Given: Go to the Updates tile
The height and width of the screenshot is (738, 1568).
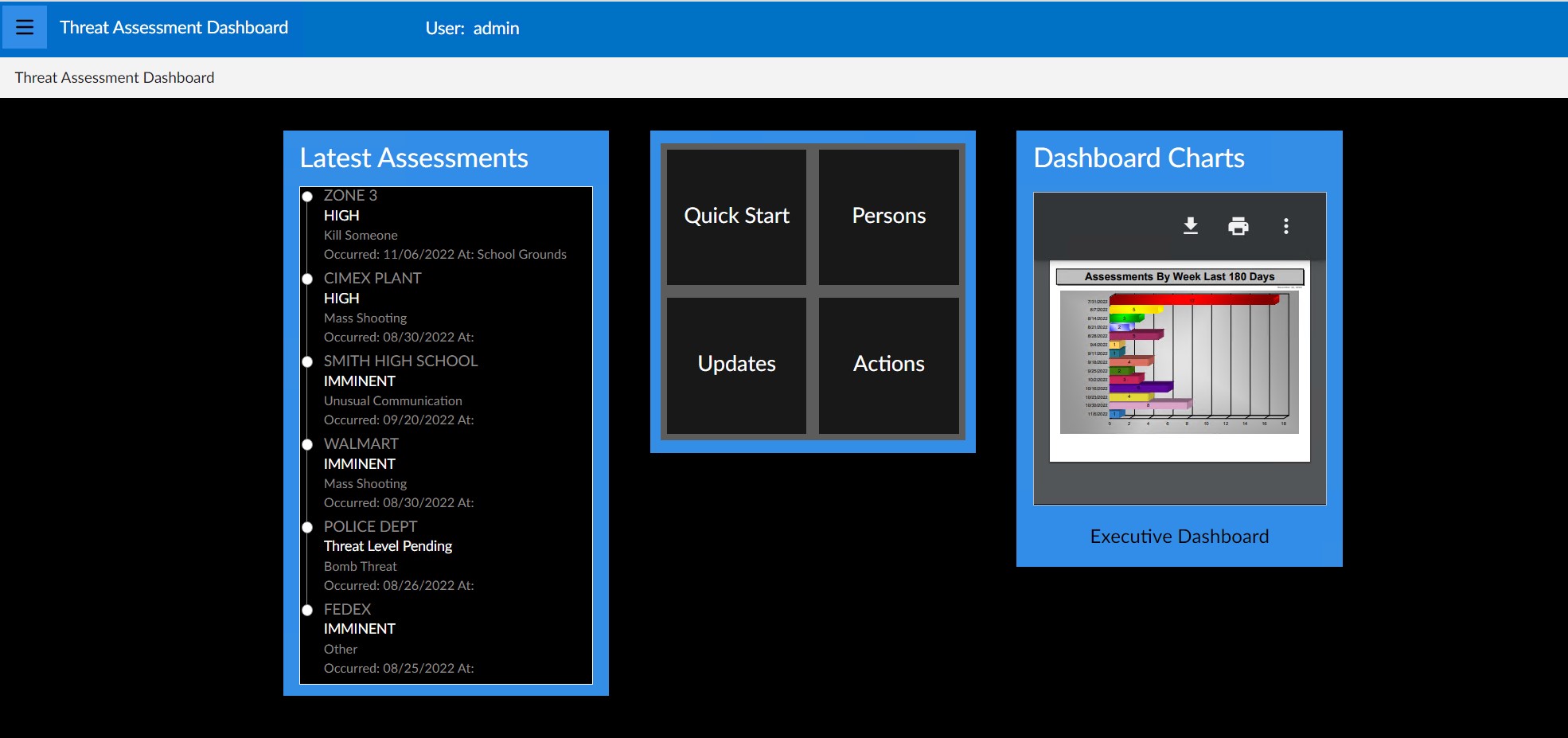Looking at the screenshot, I should (736, 364).
